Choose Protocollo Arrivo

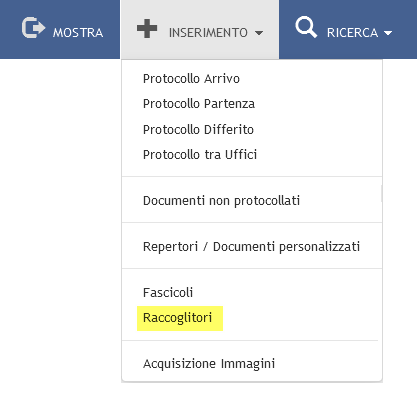(x=191, y=79)
